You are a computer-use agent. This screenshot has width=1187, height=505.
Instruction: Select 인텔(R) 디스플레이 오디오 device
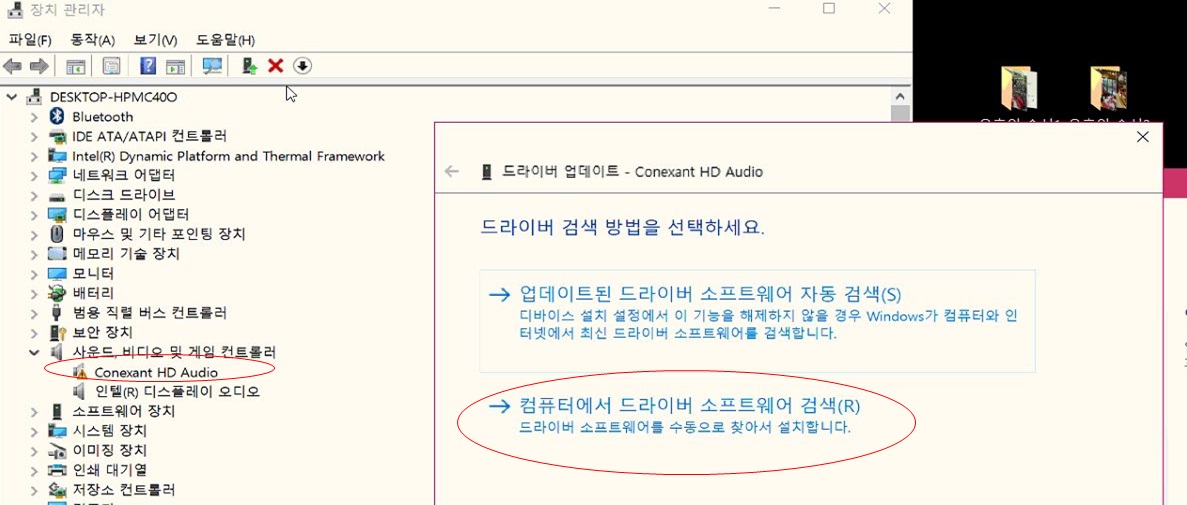[176, 391]
